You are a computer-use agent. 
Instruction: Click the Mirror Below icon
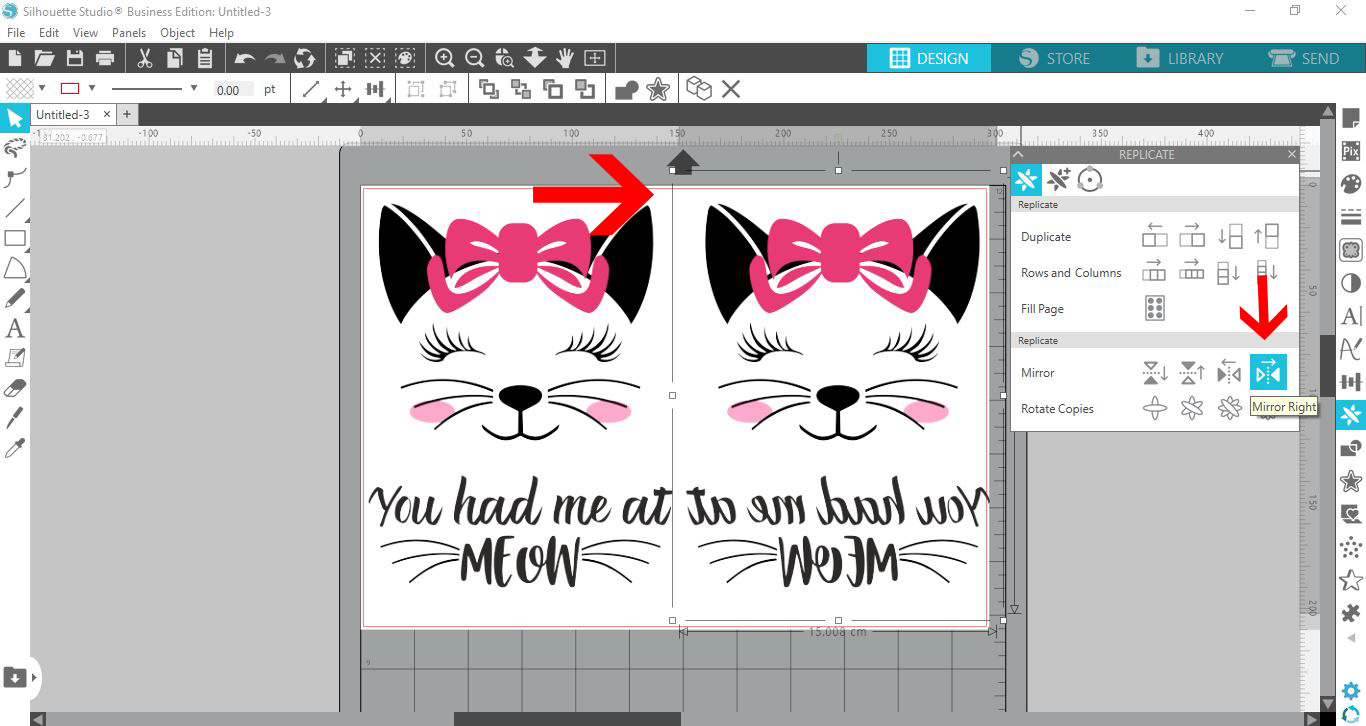coord(1155,373)
